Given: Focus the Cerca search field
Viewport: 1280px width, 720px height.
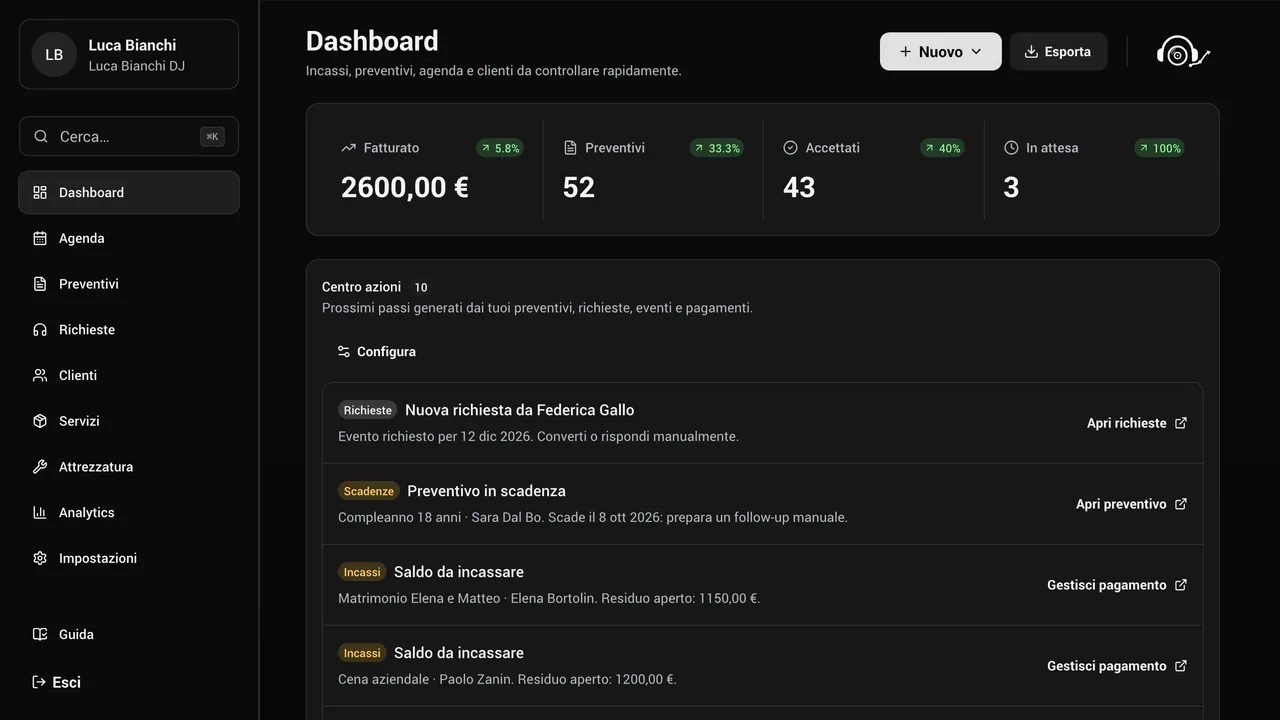Looking at the screenshot, I should point(129,136).
